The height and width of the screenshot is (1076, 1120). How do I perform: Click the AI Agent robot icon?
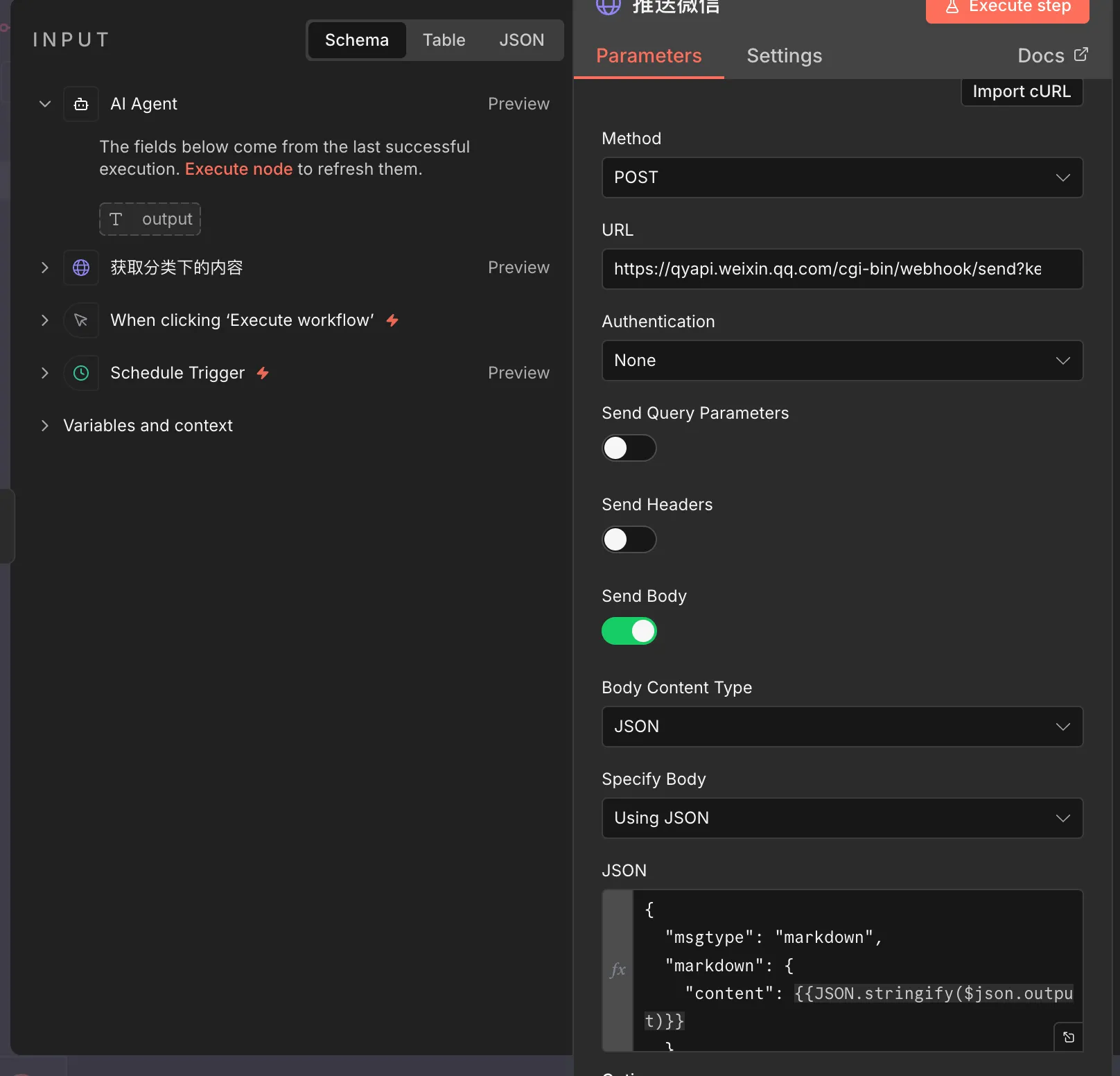[x=81, y=104]
